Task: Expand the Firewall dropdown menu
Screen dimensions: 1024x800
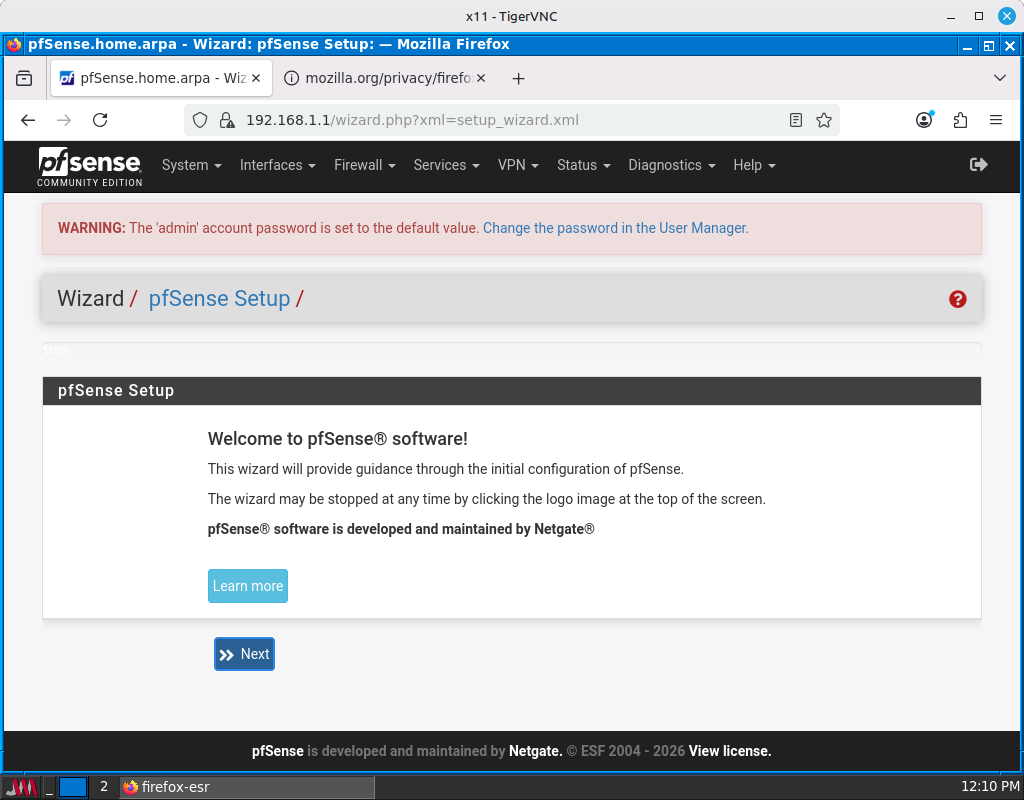Action: (364, 165)
